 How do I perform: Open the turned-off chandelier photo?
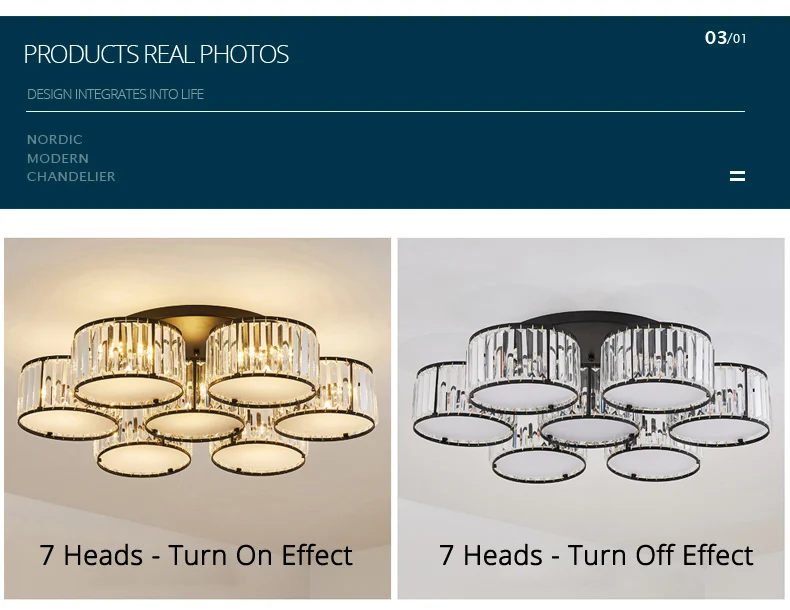tap(590, 419)
